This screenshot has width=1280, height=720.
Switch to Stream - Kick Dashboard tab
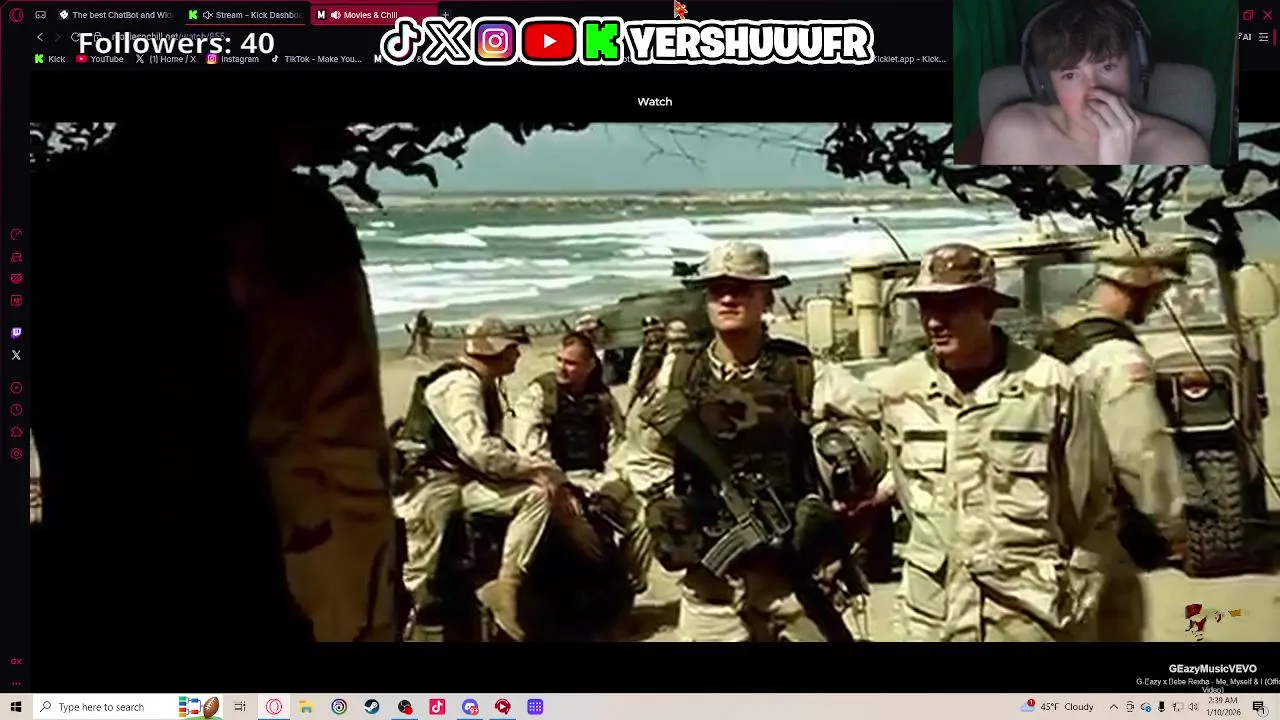click(x=245, y=15)
